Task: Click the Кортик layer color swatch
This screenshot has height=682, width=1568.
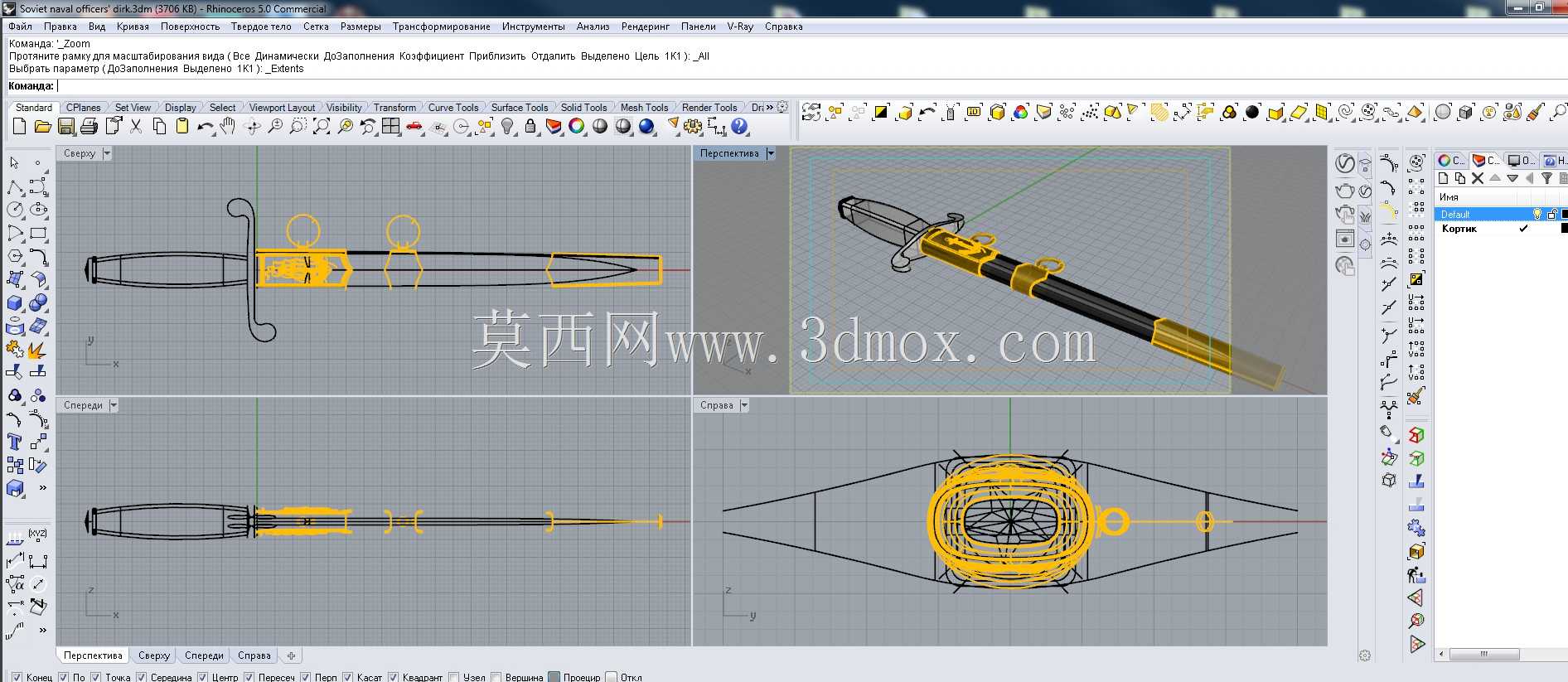Action: (1565, 228)
